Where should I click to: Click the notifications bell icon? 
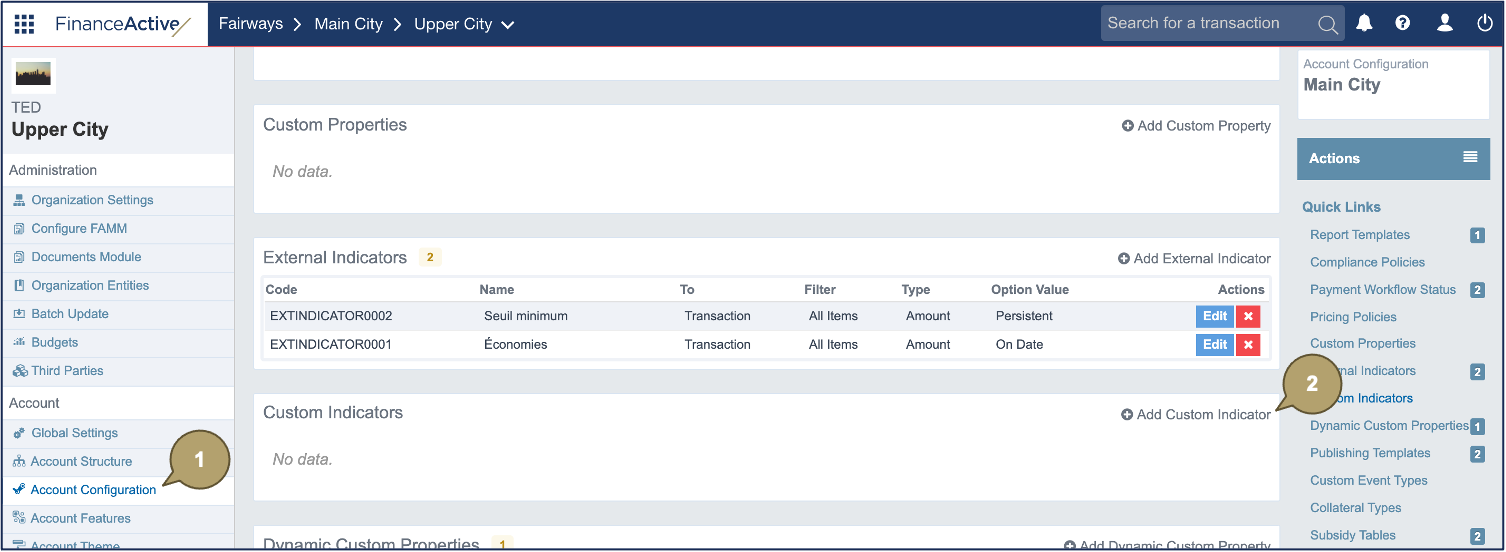coord(1364,23)
